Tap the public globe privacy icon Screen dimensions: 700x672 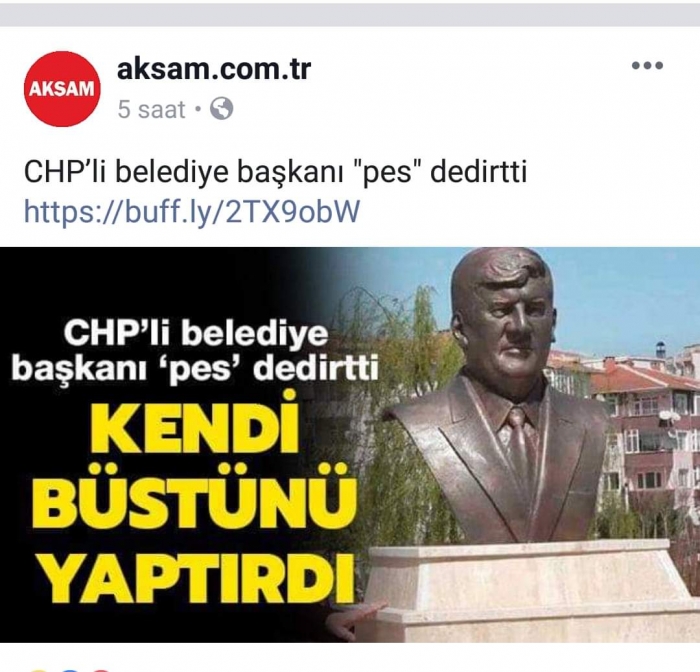(222, 109)
